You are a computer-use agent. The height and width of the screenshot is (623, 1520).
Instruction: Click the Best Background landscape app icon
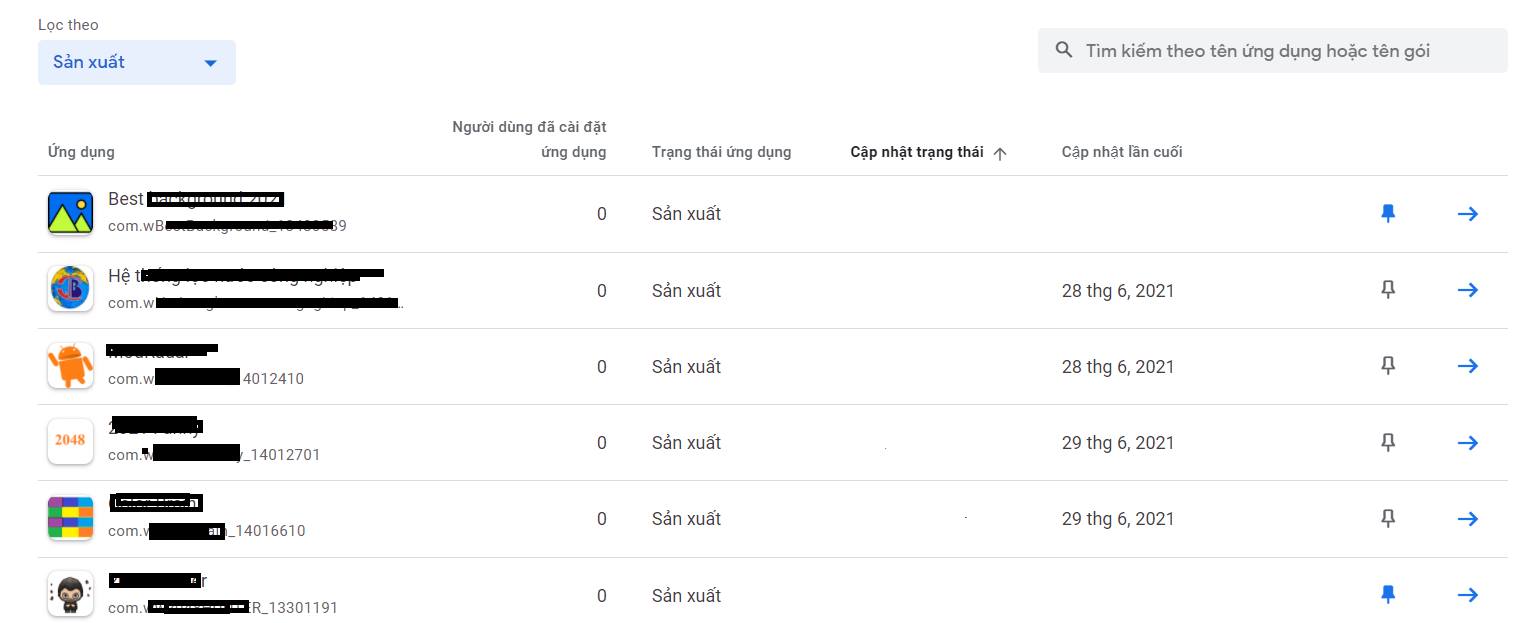pyautogui.click(x=70, y=213)
